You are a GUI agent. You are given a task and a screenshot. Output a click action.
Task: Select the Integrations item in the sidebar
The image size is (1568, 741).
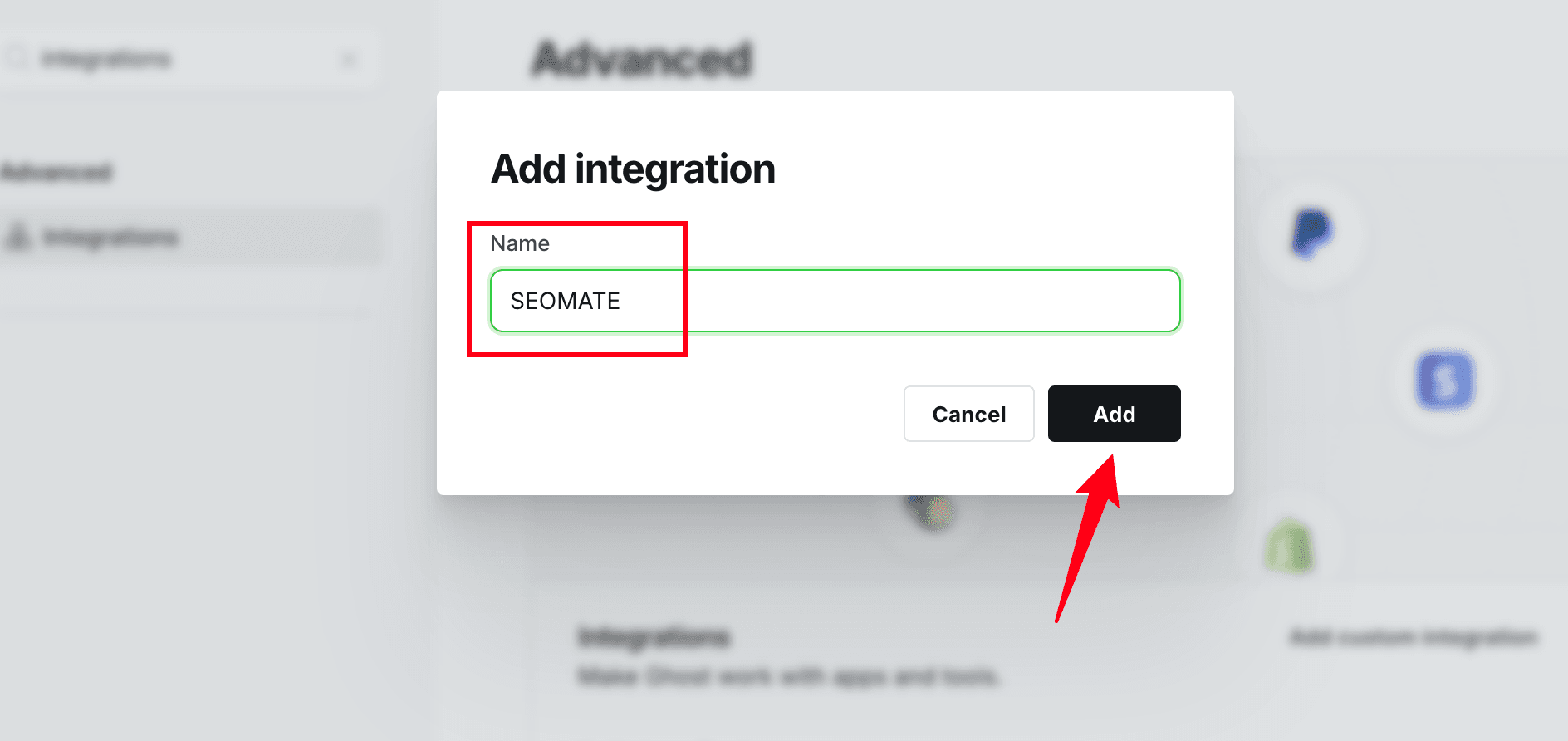click(x=110, y=237)
